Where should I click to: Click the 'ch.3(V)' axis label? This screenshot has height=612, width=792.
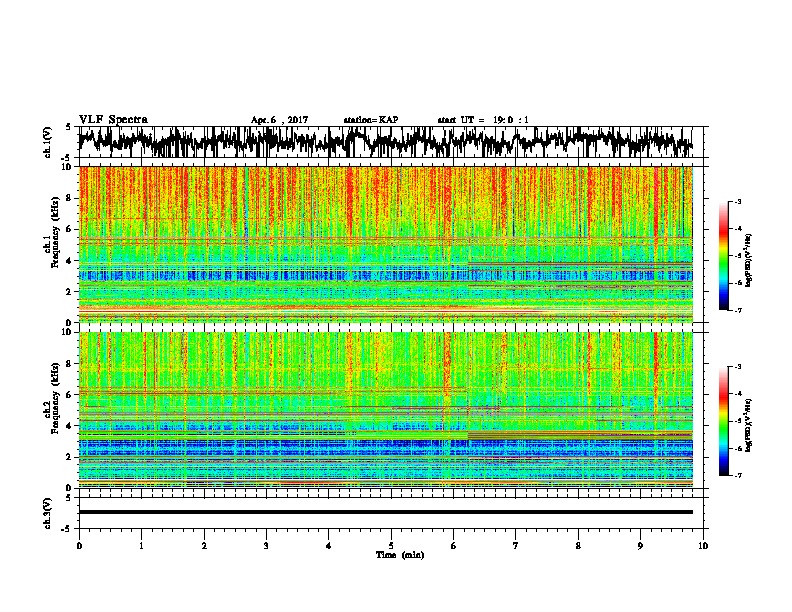pos(48,514)
